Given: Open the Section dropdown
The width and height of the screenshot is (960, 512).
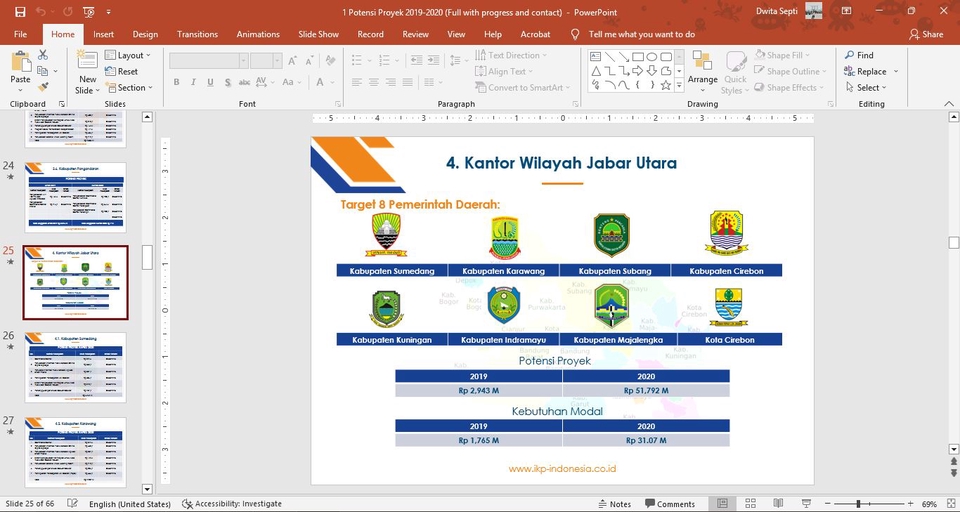Looking at the screenshot, I should point(129,88).
